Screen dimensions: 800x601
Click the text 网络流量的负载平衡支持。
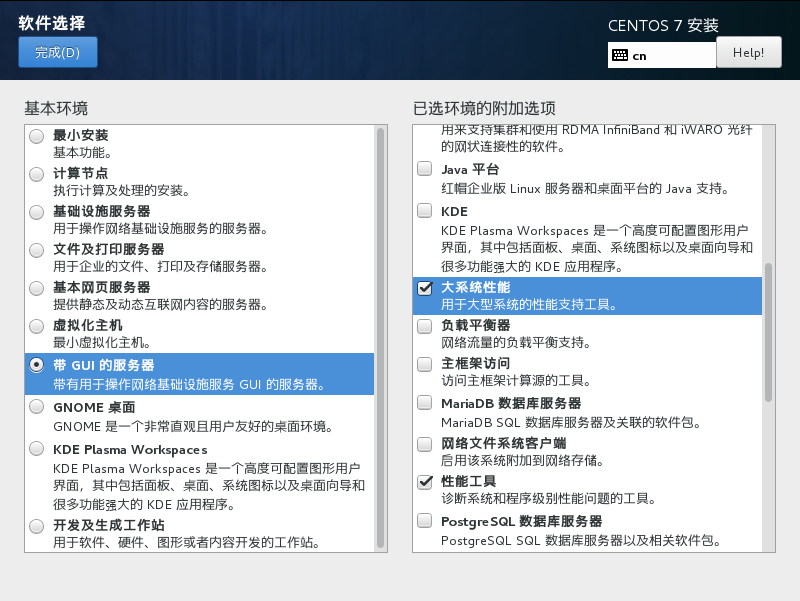point(516,342)
